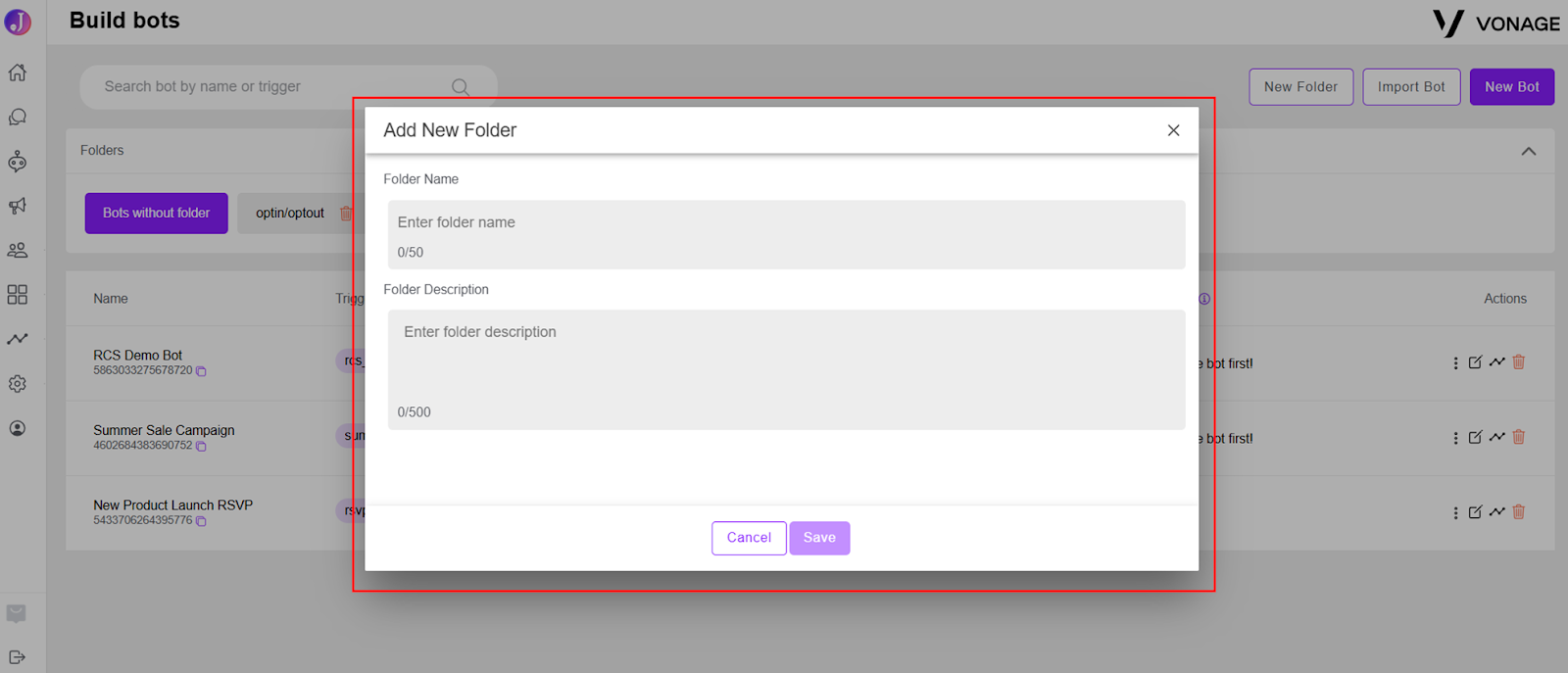Edit the New Product Launch RSVP bot
Image resolution: width=1568 pixels, height=673 pixels.
[1475, 512]
